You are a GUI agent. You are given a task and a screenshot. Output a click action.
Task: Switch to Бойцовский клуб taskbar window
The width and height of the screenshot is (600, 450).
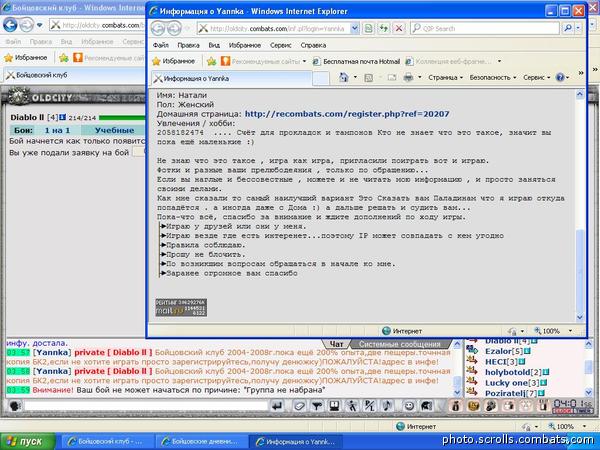(106, 442)
